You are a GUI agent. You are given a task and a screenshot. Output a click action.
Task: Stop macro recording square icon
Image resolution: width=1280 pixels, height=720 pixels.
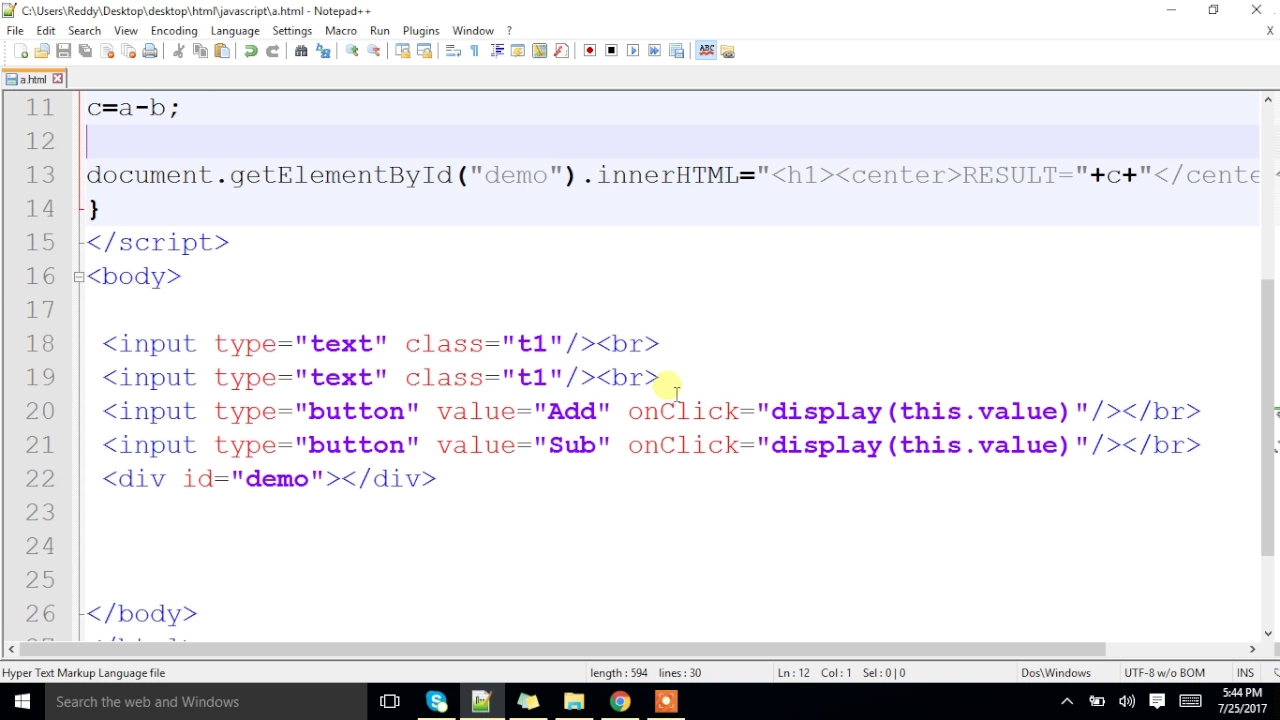click(611, 51)
